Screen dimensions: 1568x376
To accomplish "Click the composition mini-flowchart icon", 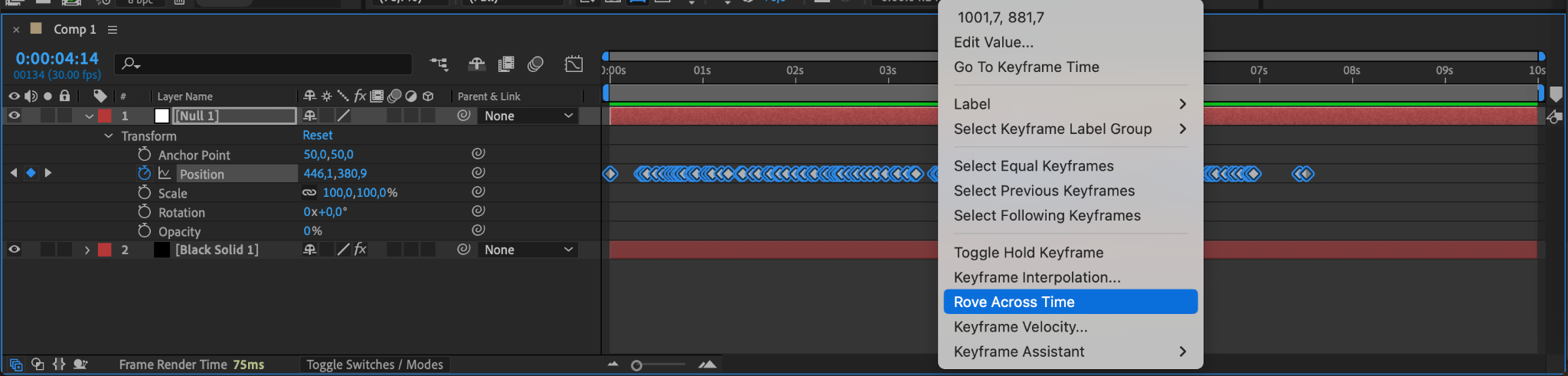I will pos(439,64).
